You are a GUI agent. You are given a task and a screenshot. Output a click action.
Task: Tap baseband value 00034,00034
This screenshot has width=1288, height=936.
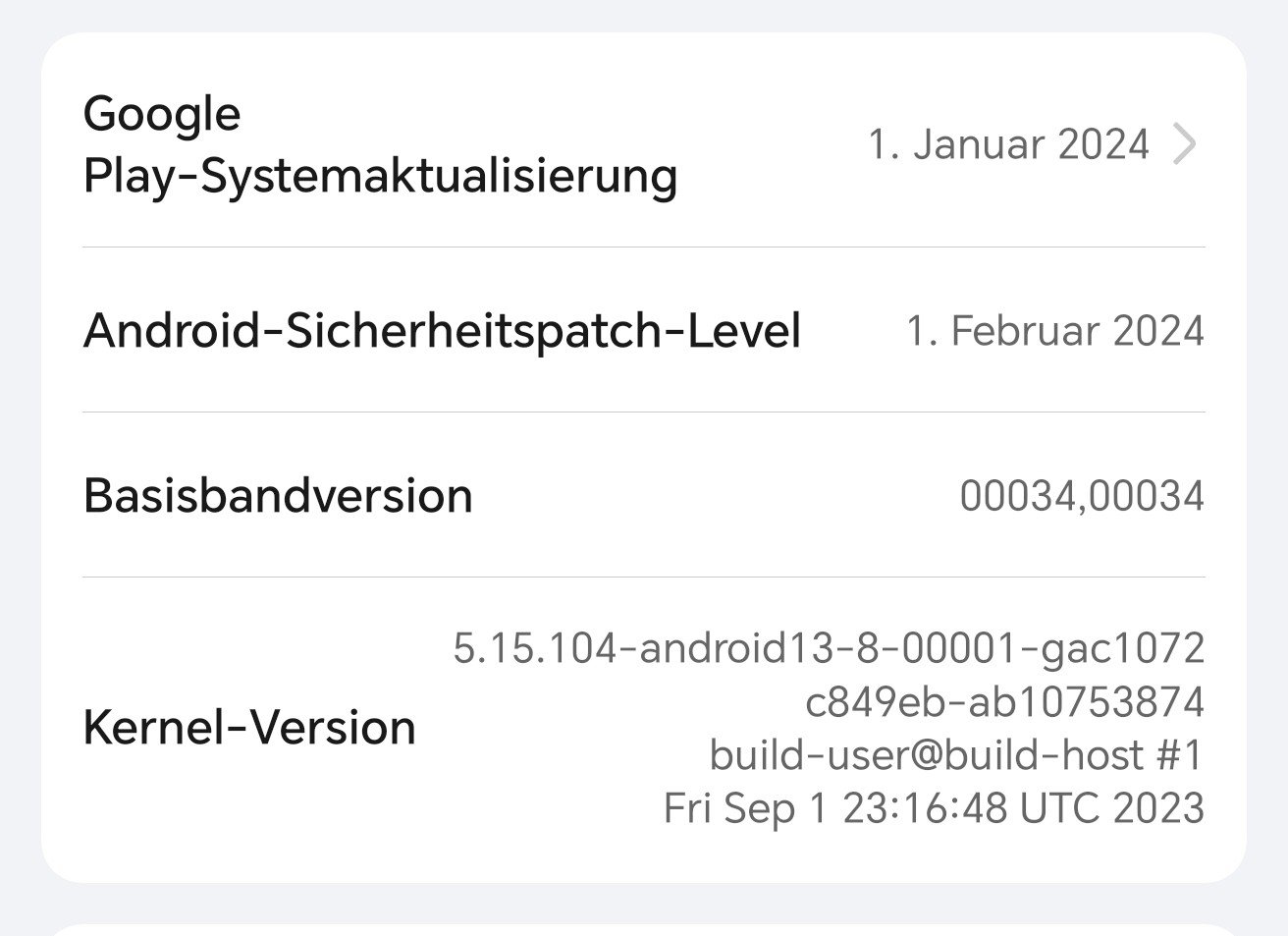tap(1081, 495)
